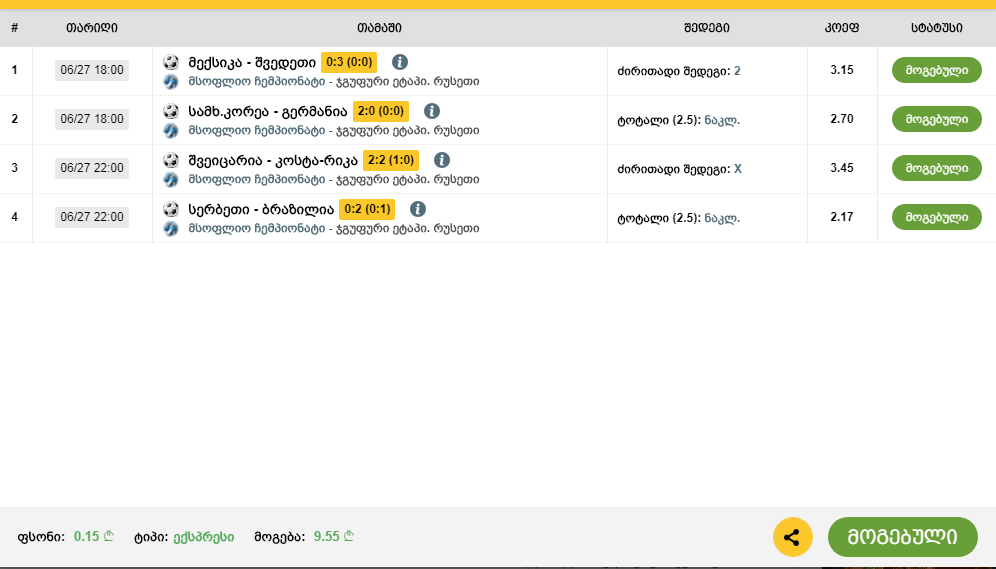Open info icon for მექსიკა - შვედეთი match

[x=400, y=62]
